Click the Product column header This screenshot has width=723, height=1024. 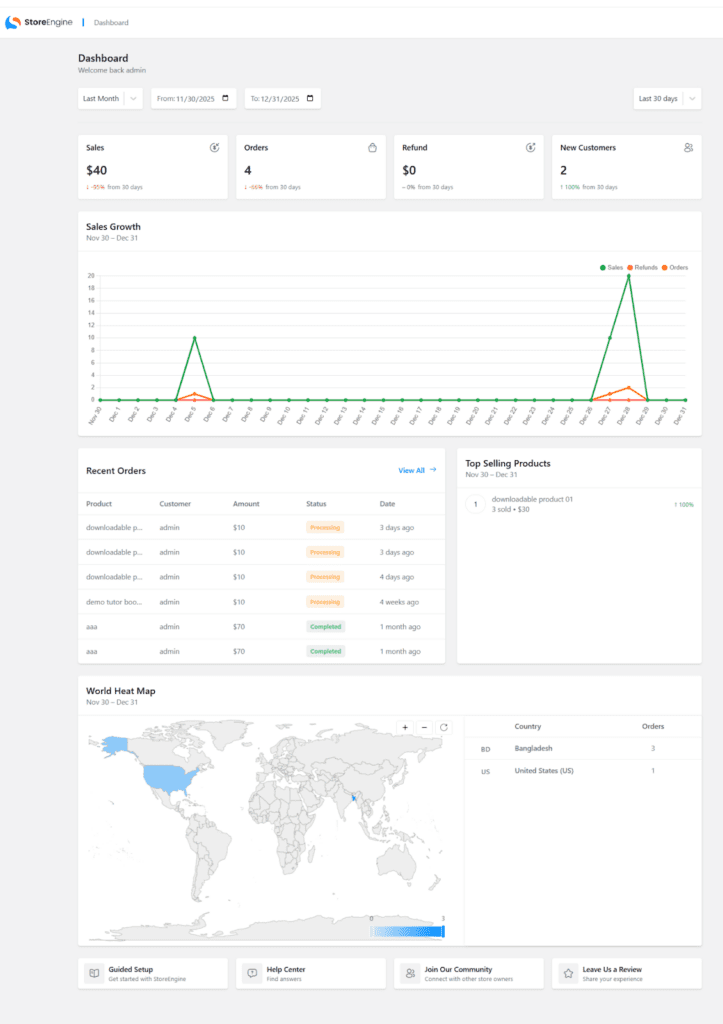coord(99,504)
